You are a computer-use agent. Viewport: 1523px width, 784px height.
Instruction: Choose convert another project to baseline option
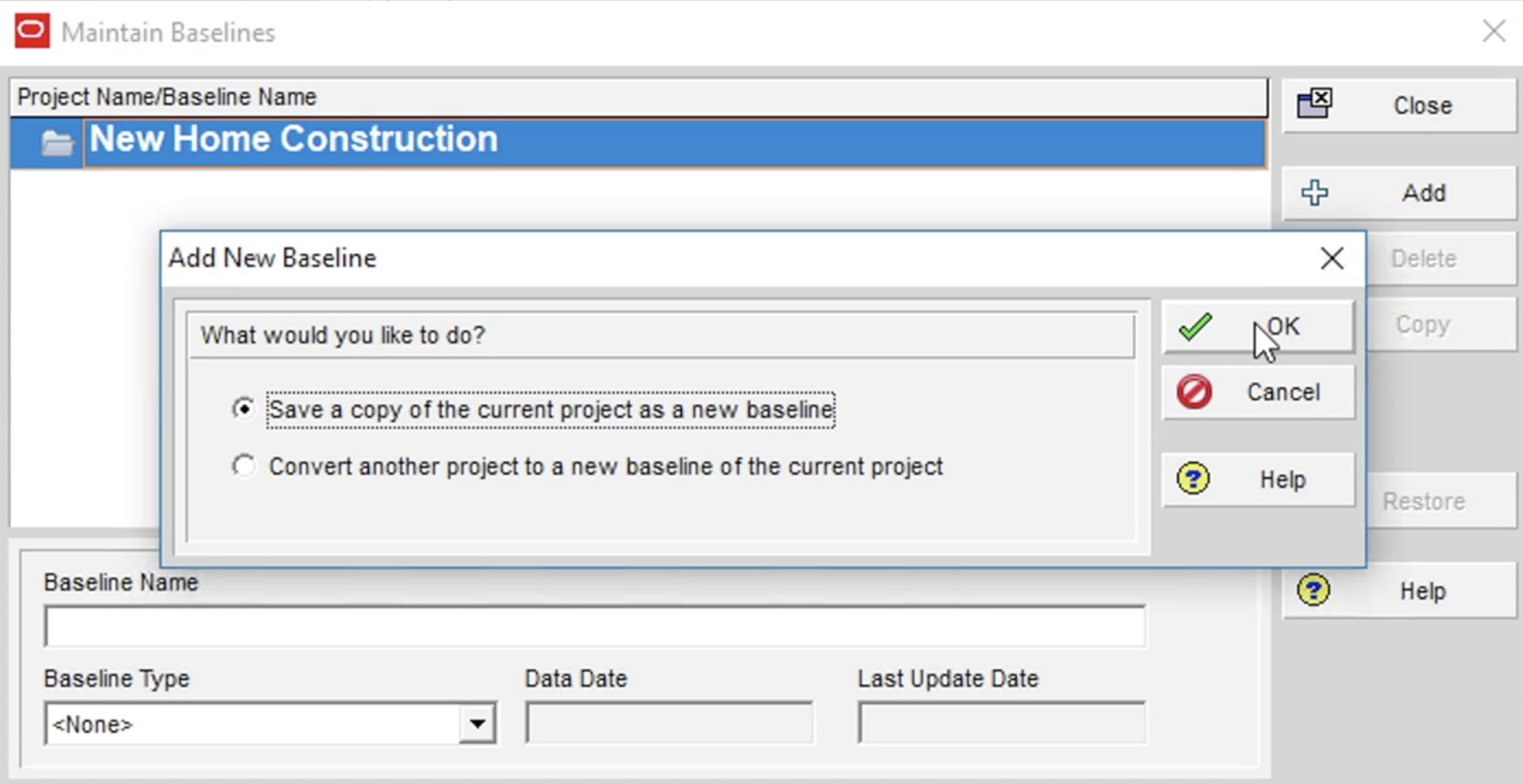[x=244, y=467]
